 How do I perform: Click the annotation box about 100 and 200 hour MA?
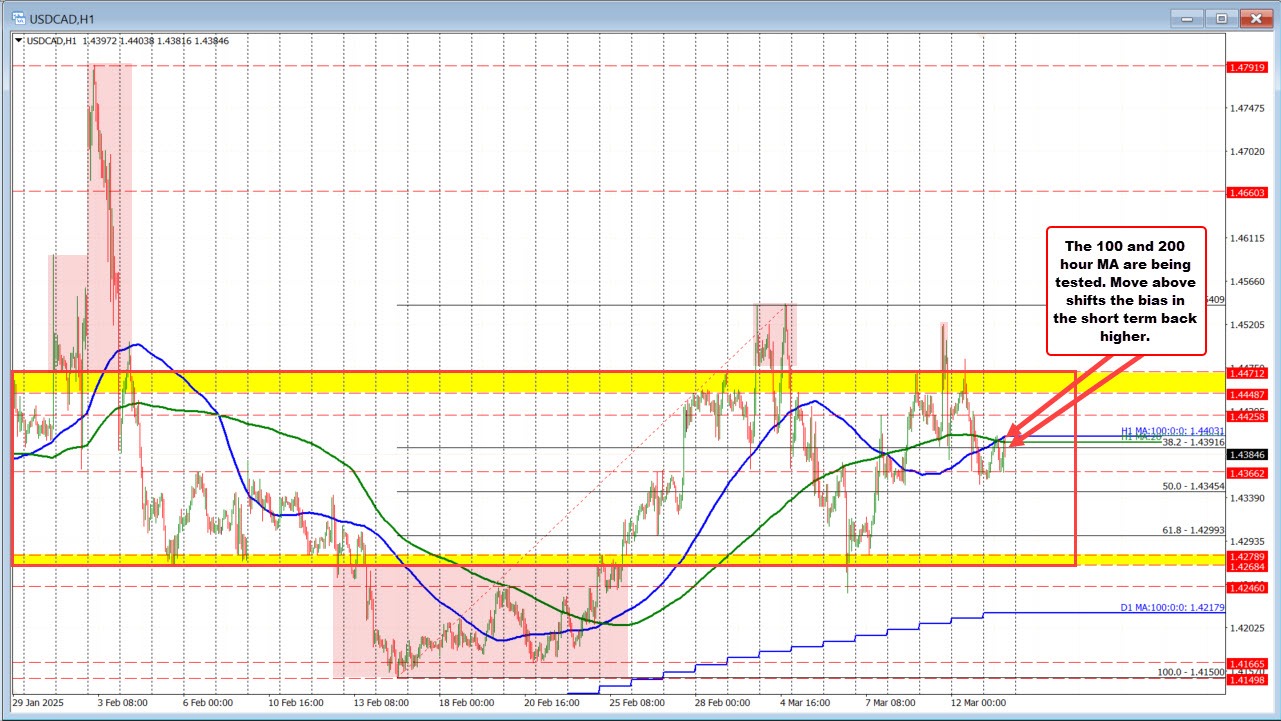pyautogui.click(x=1125, y=290)
